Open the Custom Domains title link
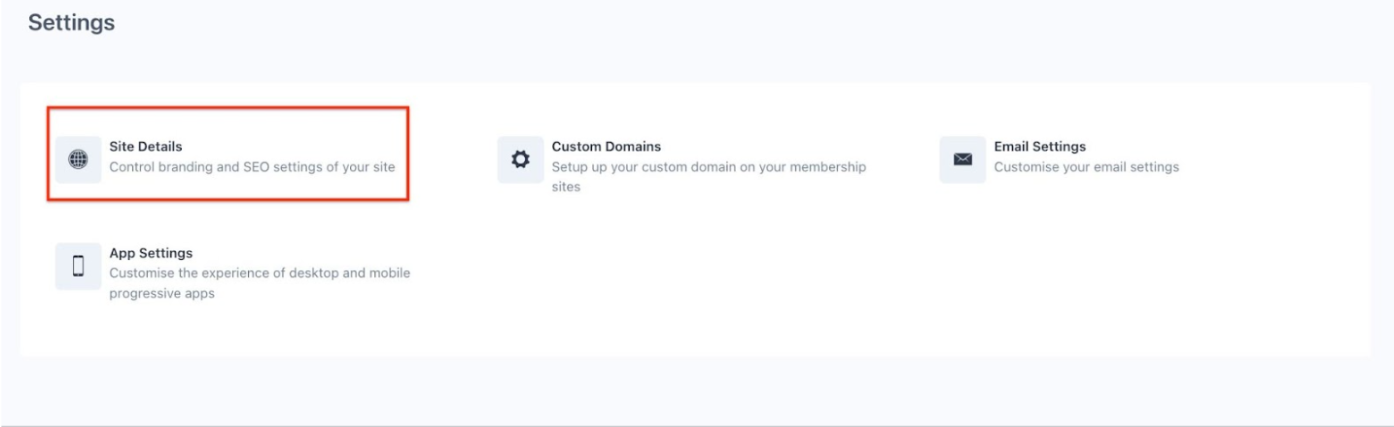This screenshot has width=1394, height=427. [606, 147]
